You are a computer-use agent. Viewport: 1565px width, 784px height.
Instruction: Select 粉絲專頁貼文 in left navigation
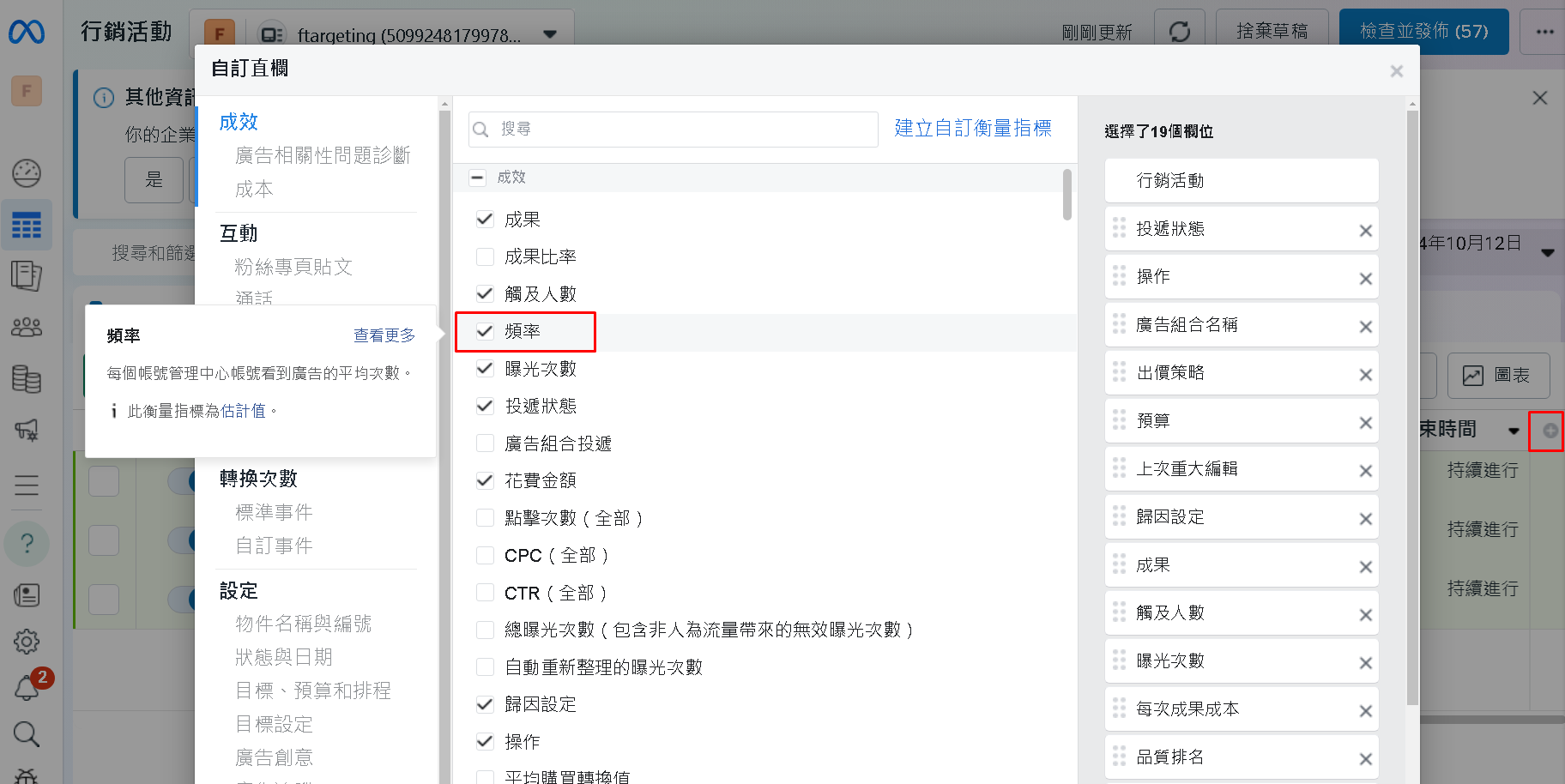[x=293, y=267]
